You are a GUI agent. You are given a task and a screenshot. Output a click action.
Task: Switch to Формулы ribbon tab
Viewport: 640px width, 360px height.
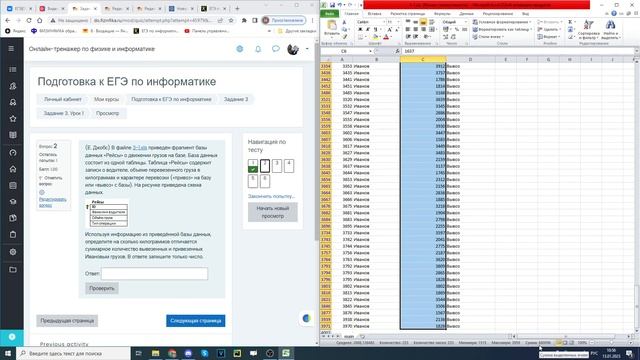[x=442, y=13]
